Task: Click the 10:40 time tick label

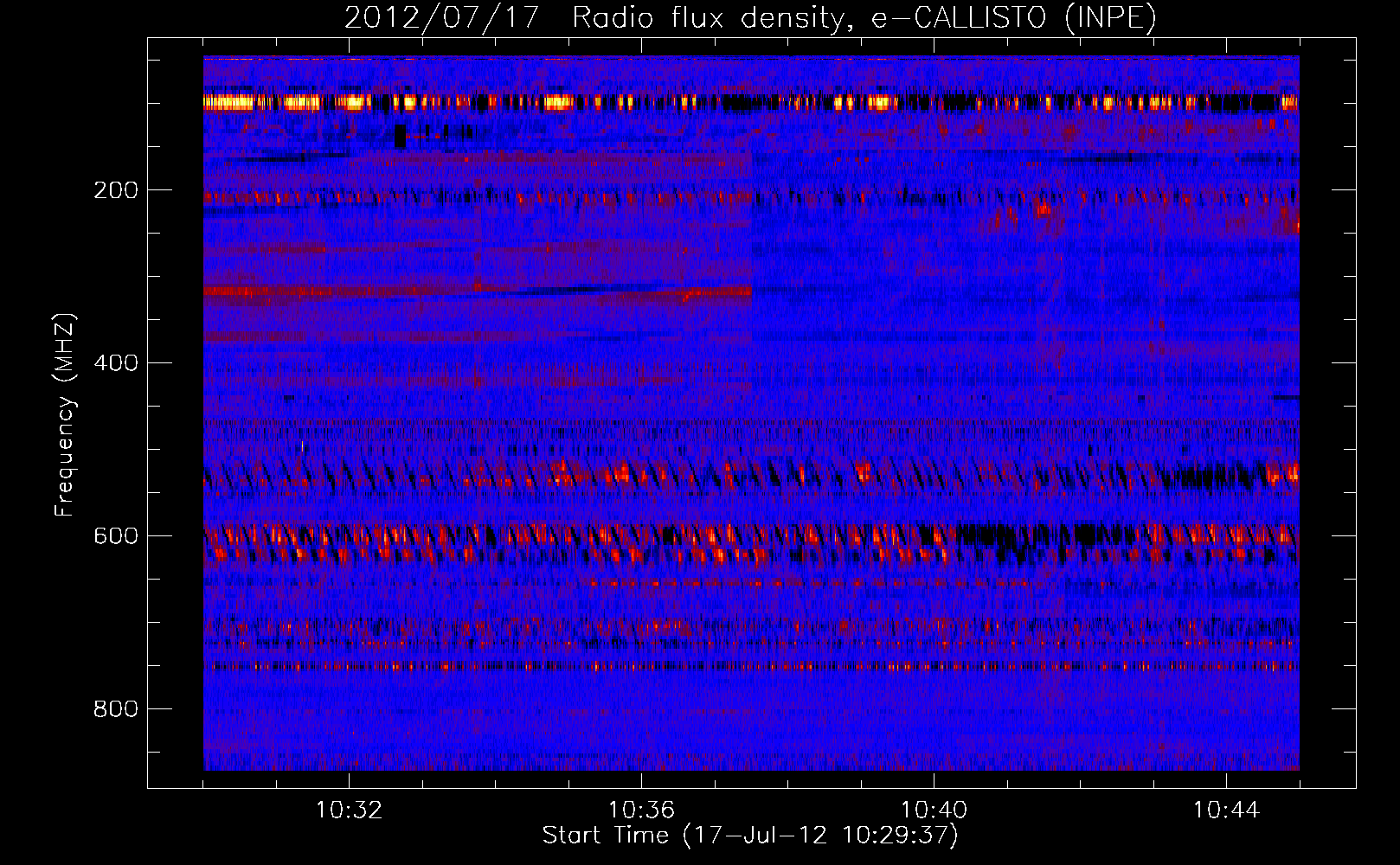Action: coord(934,811)
